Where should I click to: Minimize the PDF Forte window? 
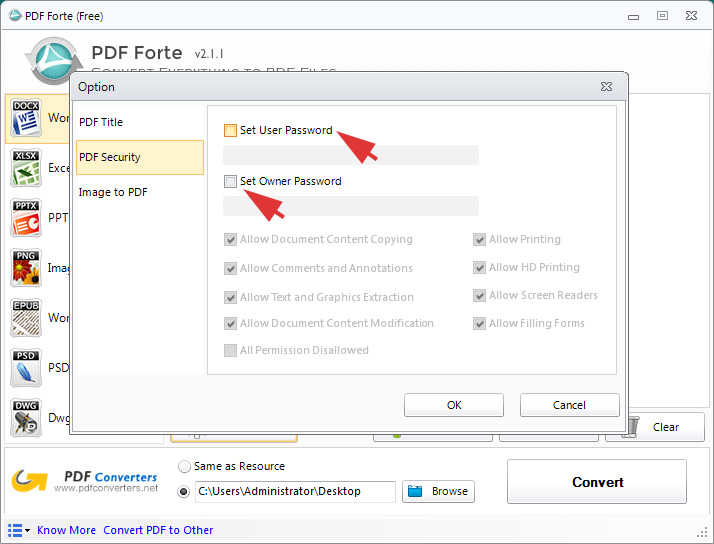point(633,16)
